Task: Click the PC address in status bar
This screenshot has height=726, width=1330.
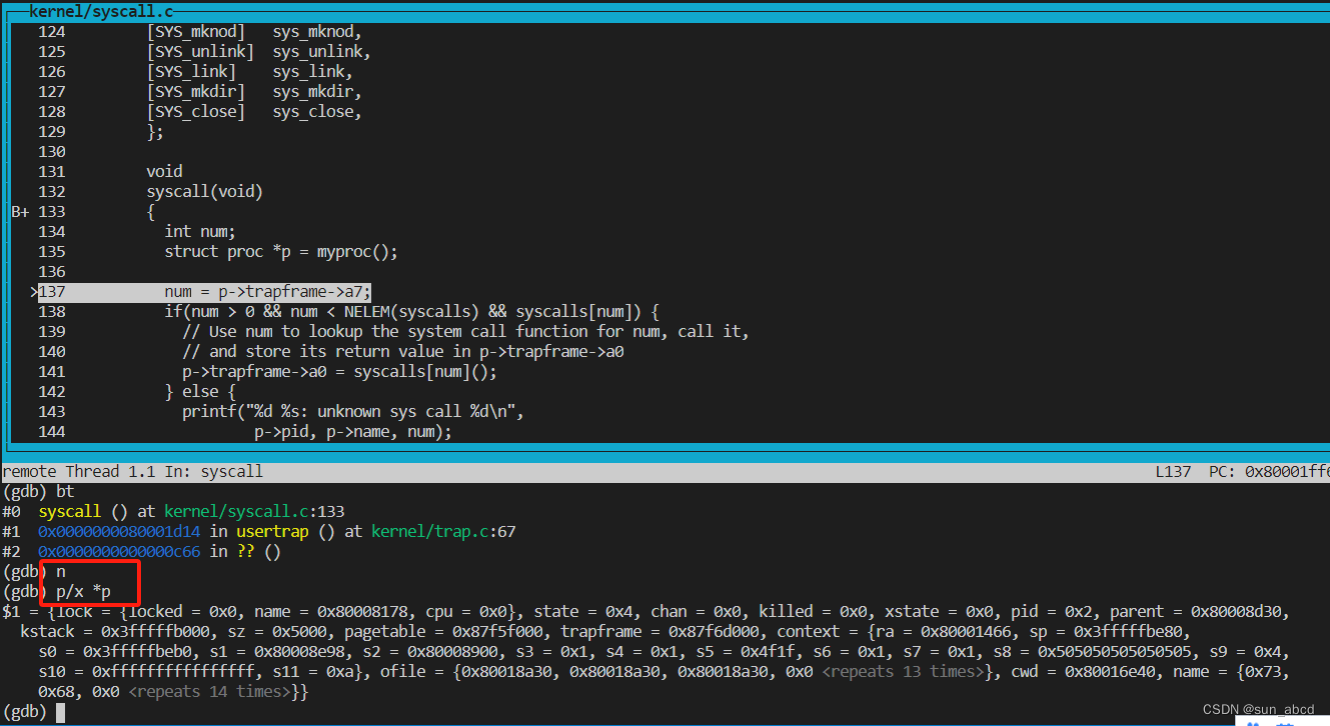Action: click(x=1269, y=471)
